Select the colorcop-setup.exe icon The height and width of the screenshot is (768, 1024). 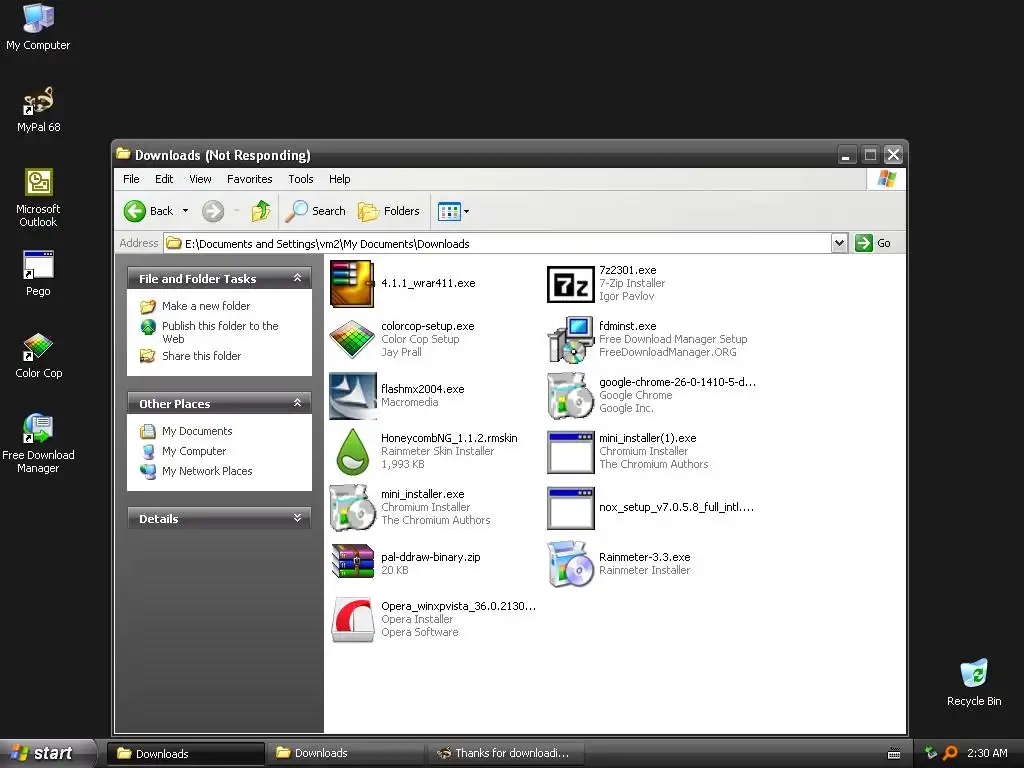tap(353, 339)
